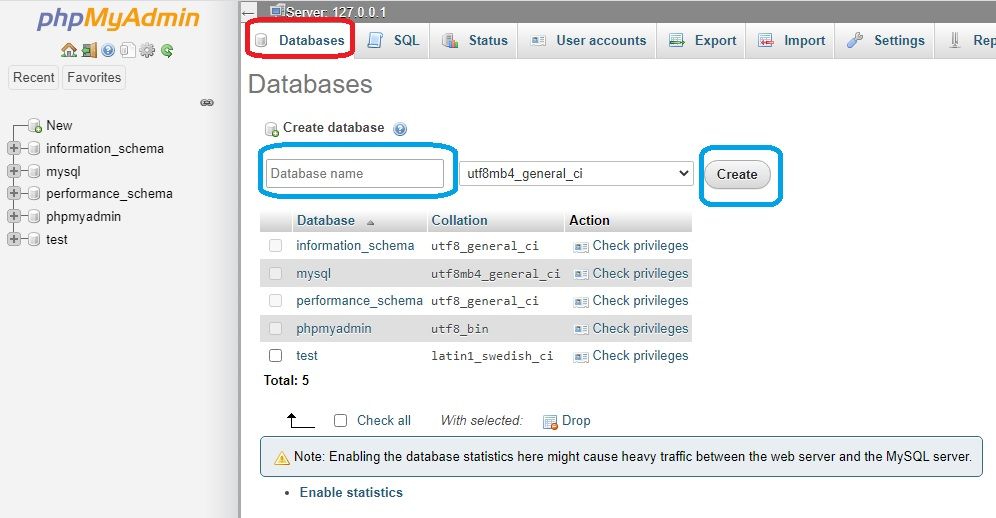Open the utf8mb4_general_ci collation dropdown
Viewport: 996px width, 518px height.
click(576, 174)
